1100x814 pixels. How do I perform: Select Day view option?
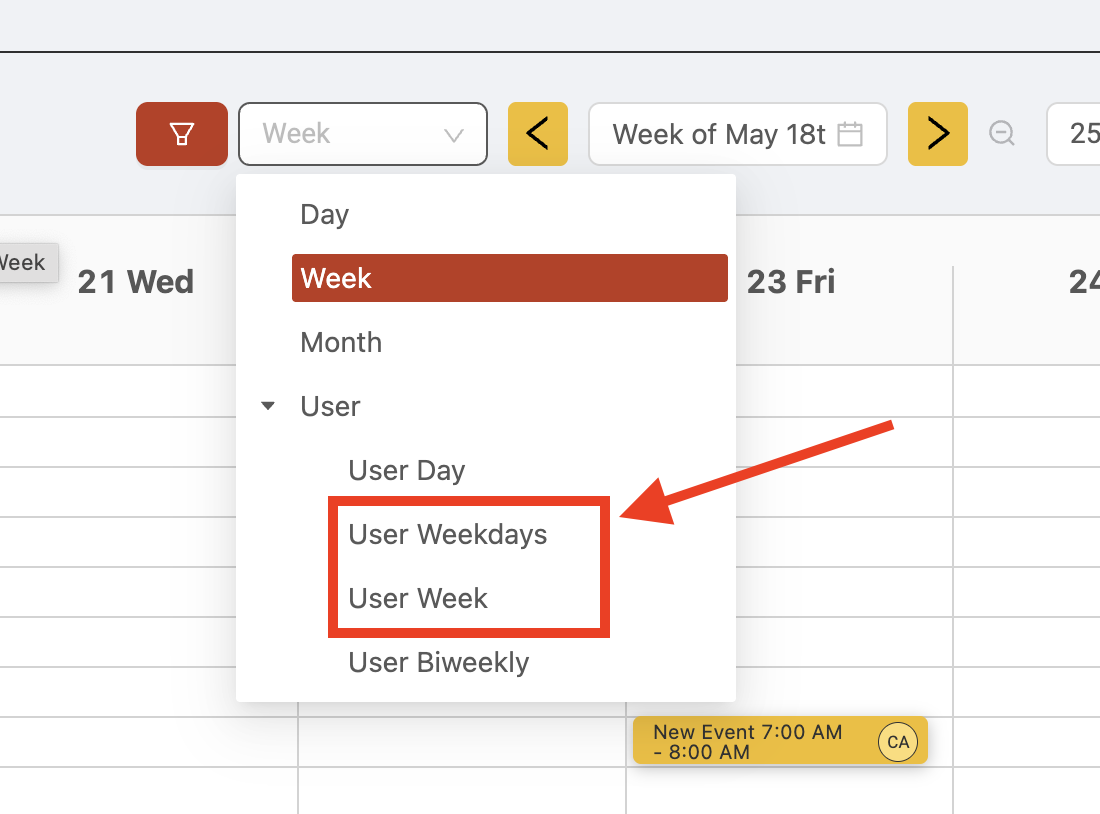509,214
